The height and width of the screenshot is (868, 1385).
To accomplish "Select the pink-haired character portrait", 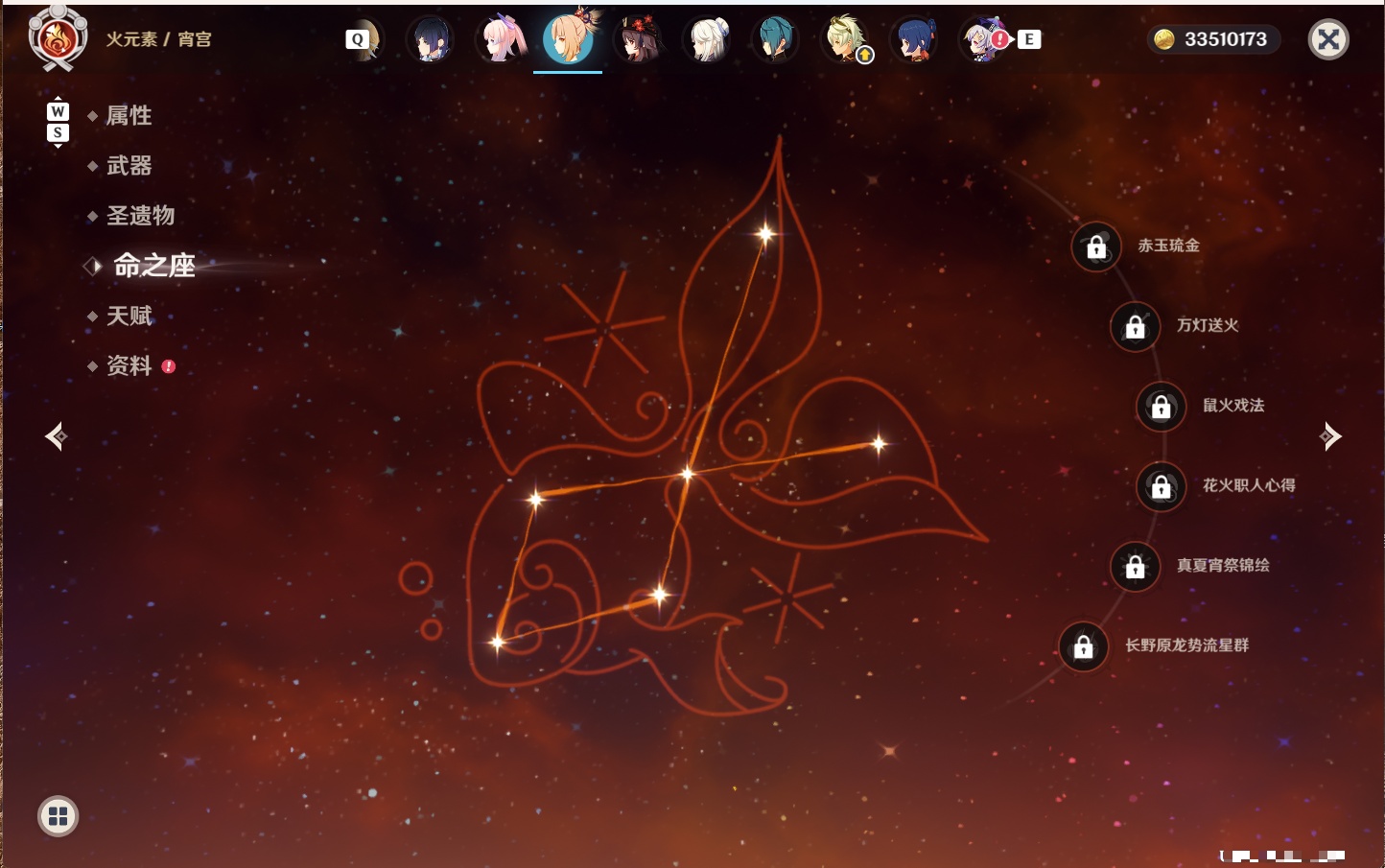I will pos(500,39).
